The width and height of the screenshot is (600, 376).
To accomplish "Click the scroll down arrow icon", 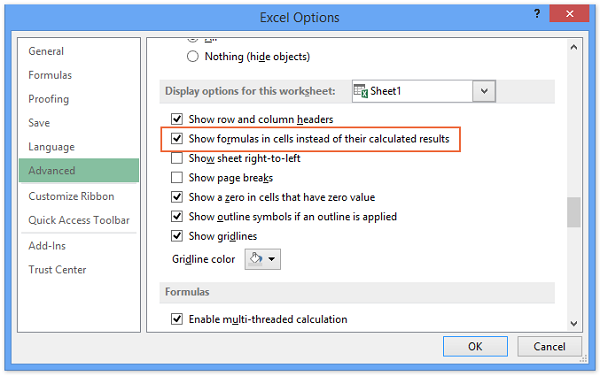I will [574, 324].
